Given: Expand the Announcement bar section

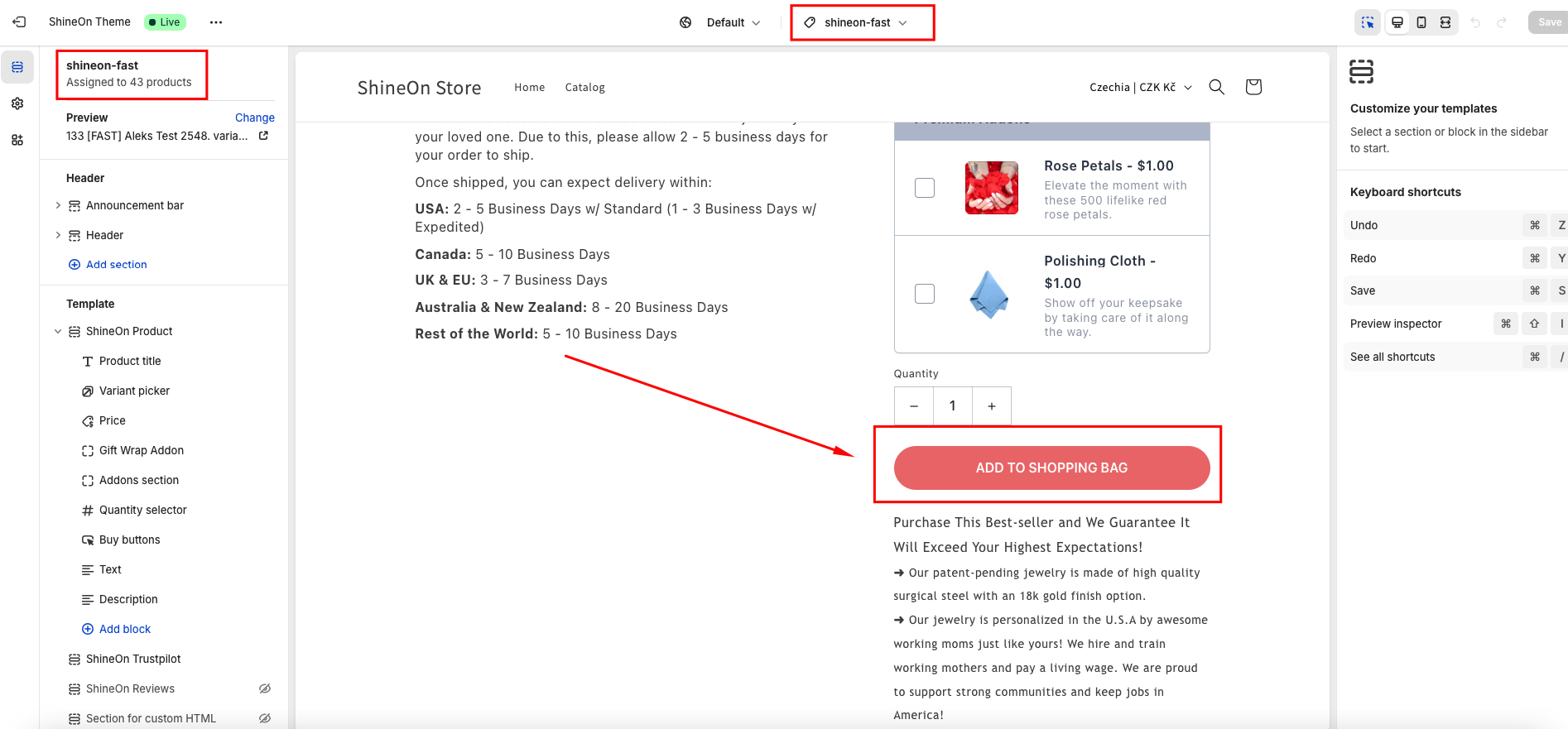Looking at the screenshot, I should [x=58, y=205].
